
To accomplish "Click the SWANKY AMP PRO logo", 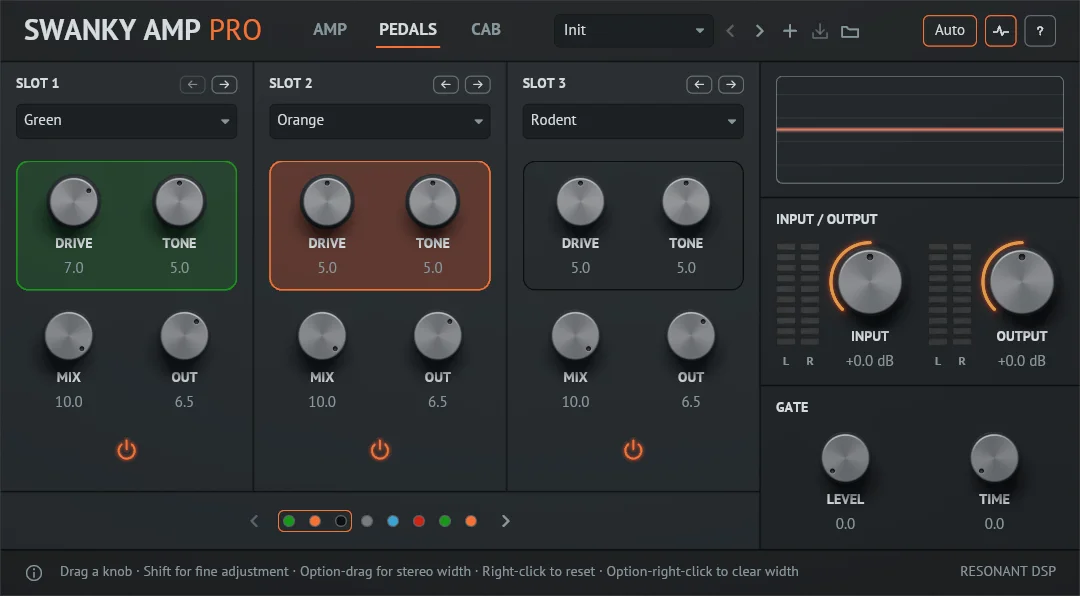I will [x=143, y=30].
